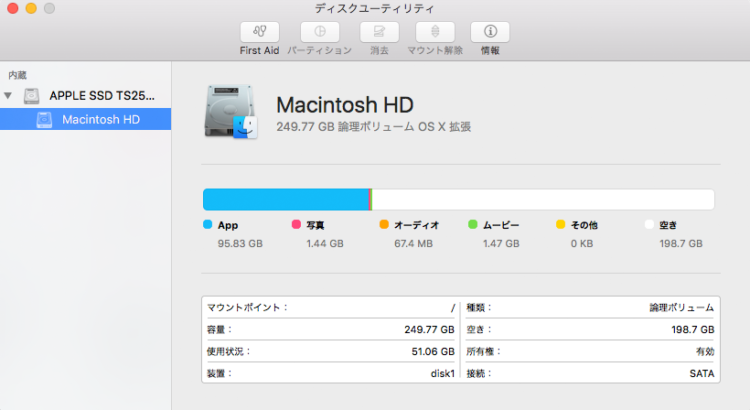This screenshot has height=410, width=750.
Task: Click the 51.06 GB used value
Action: pos(433,352)
